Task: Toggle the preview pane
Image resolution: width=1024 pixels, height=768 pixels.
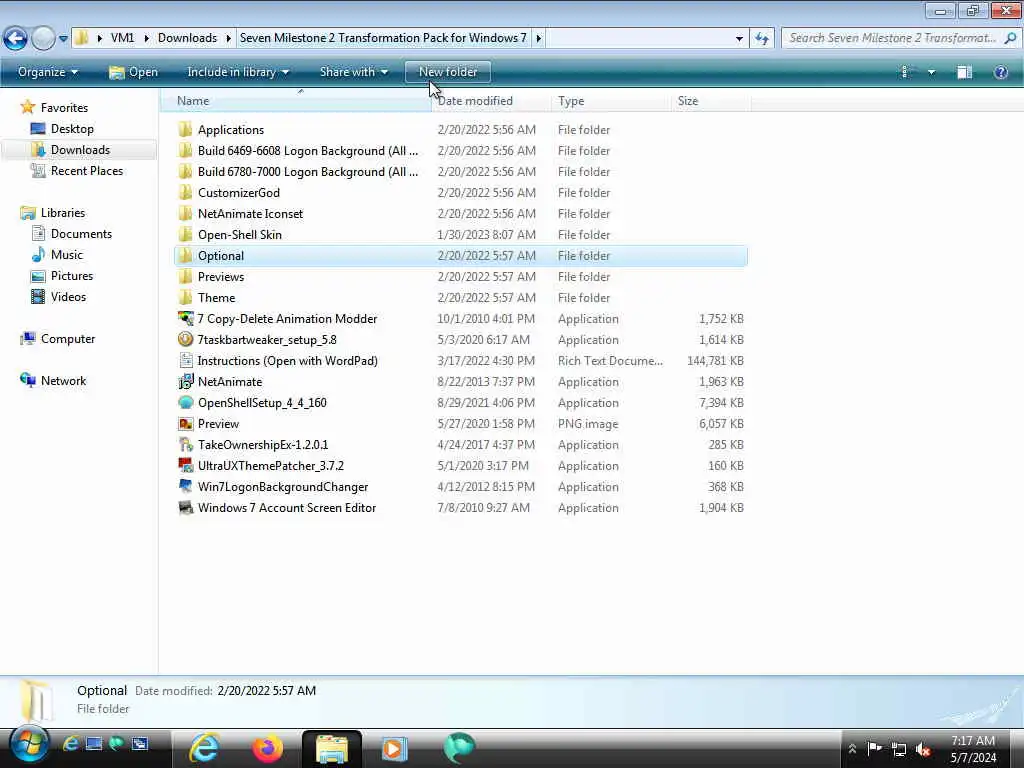Action: click(965, 72)
